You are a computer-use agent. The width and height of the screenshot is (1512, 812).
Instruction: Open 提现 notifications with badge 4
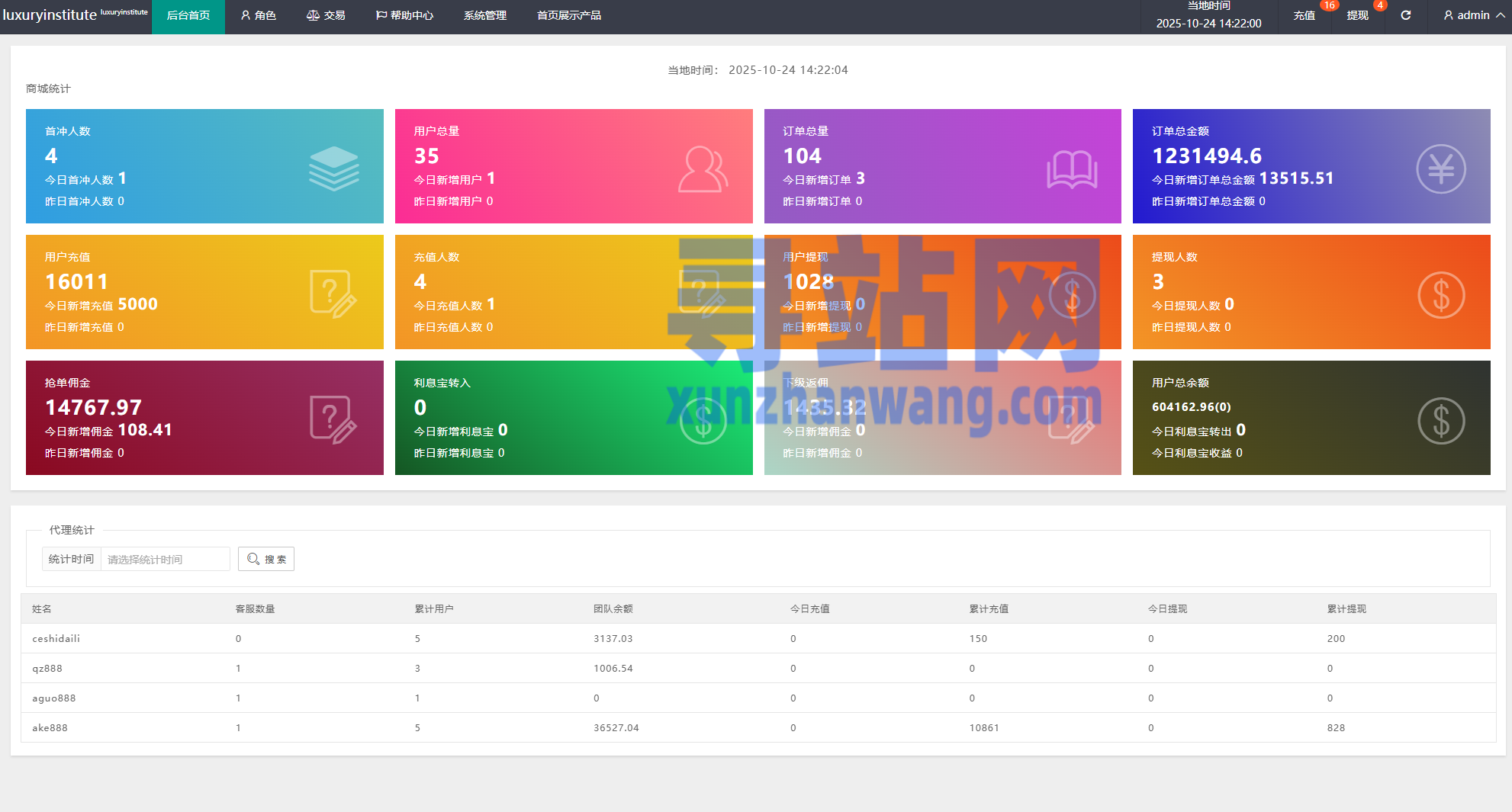click(x=1357, y=15)
